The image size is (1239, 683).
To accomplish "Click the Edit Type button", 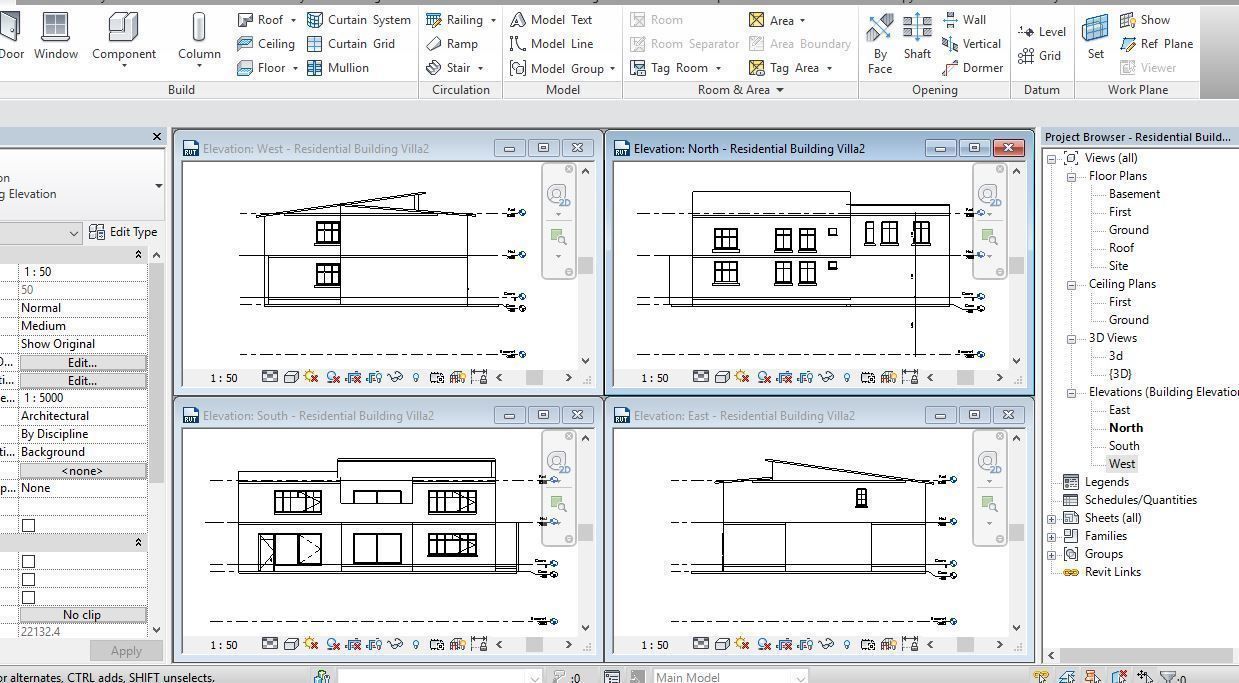I will tap(123, 232).
